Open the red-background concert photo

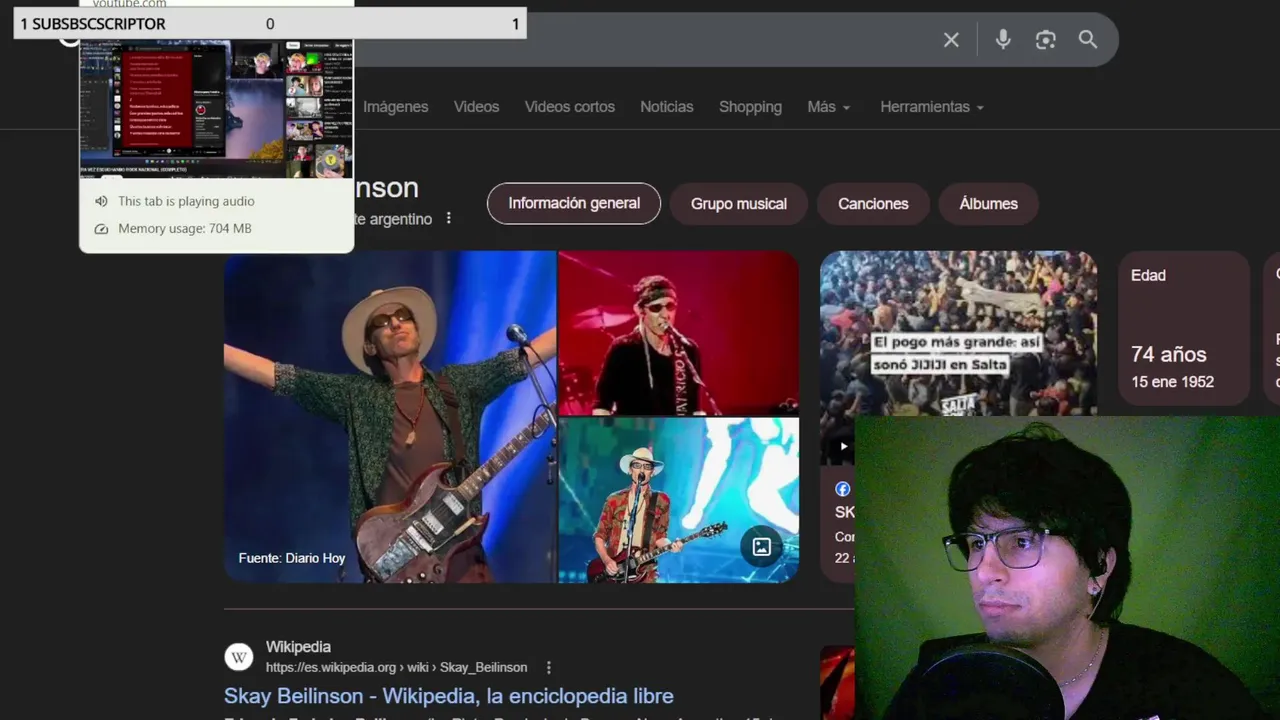[678, 332]
